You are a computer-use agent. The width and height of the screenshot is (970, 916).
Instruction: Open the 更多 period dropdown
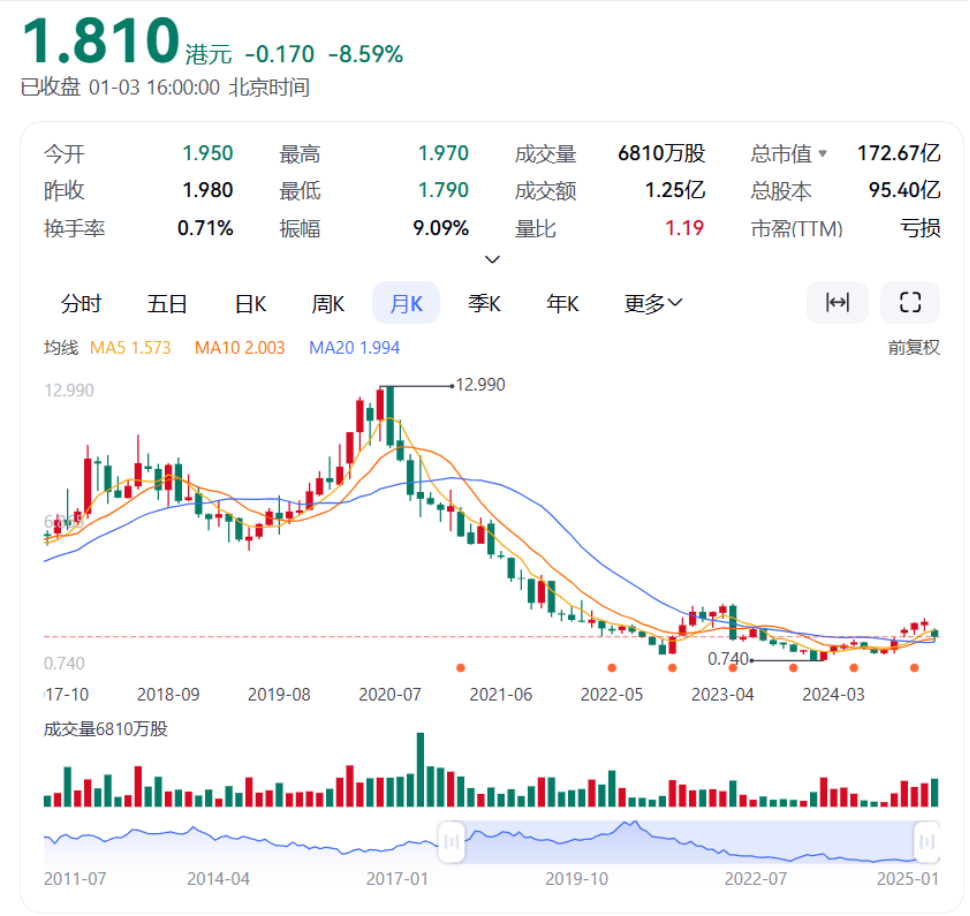[653, 304]
